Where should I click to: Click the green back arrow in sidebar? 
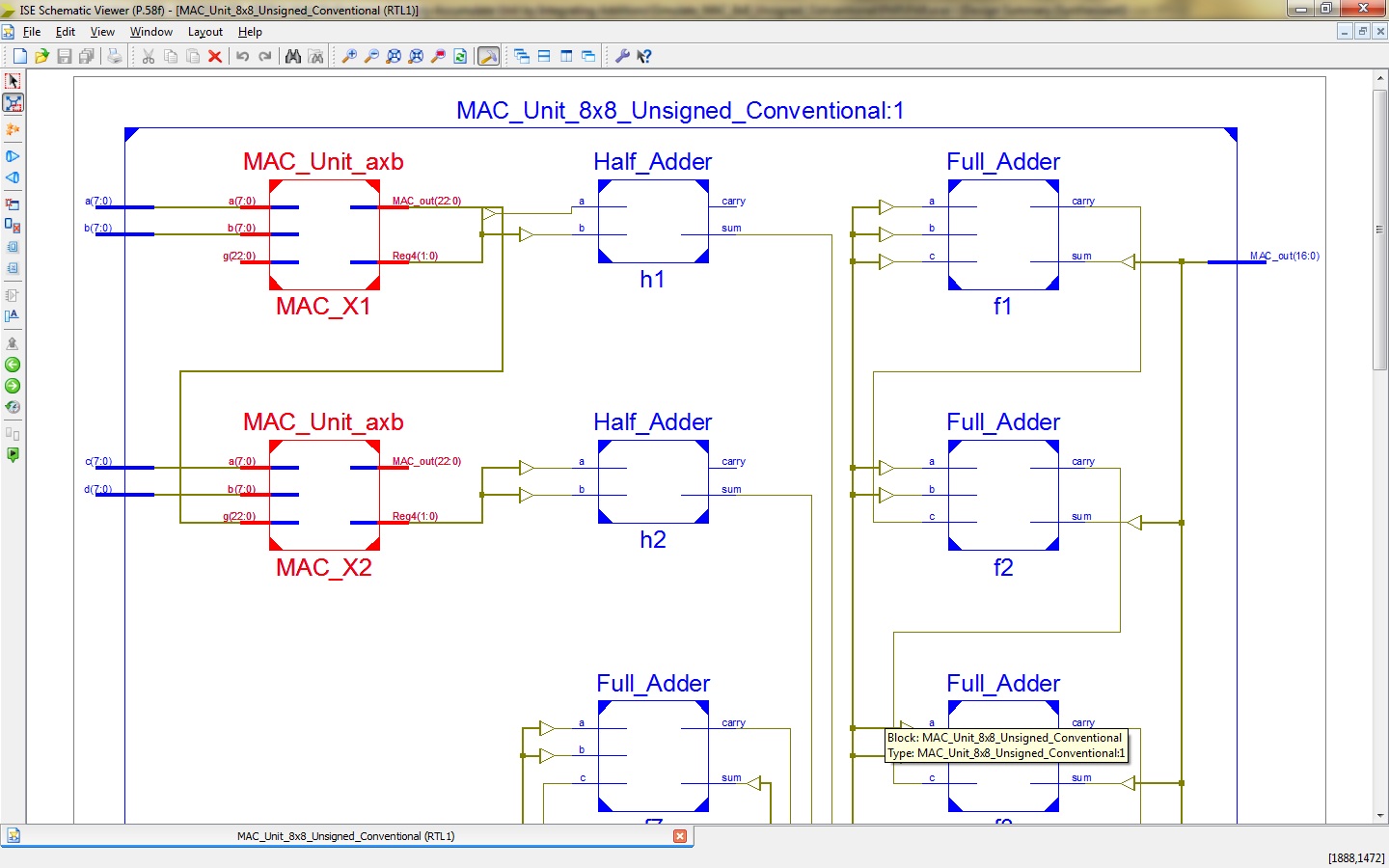13,365
